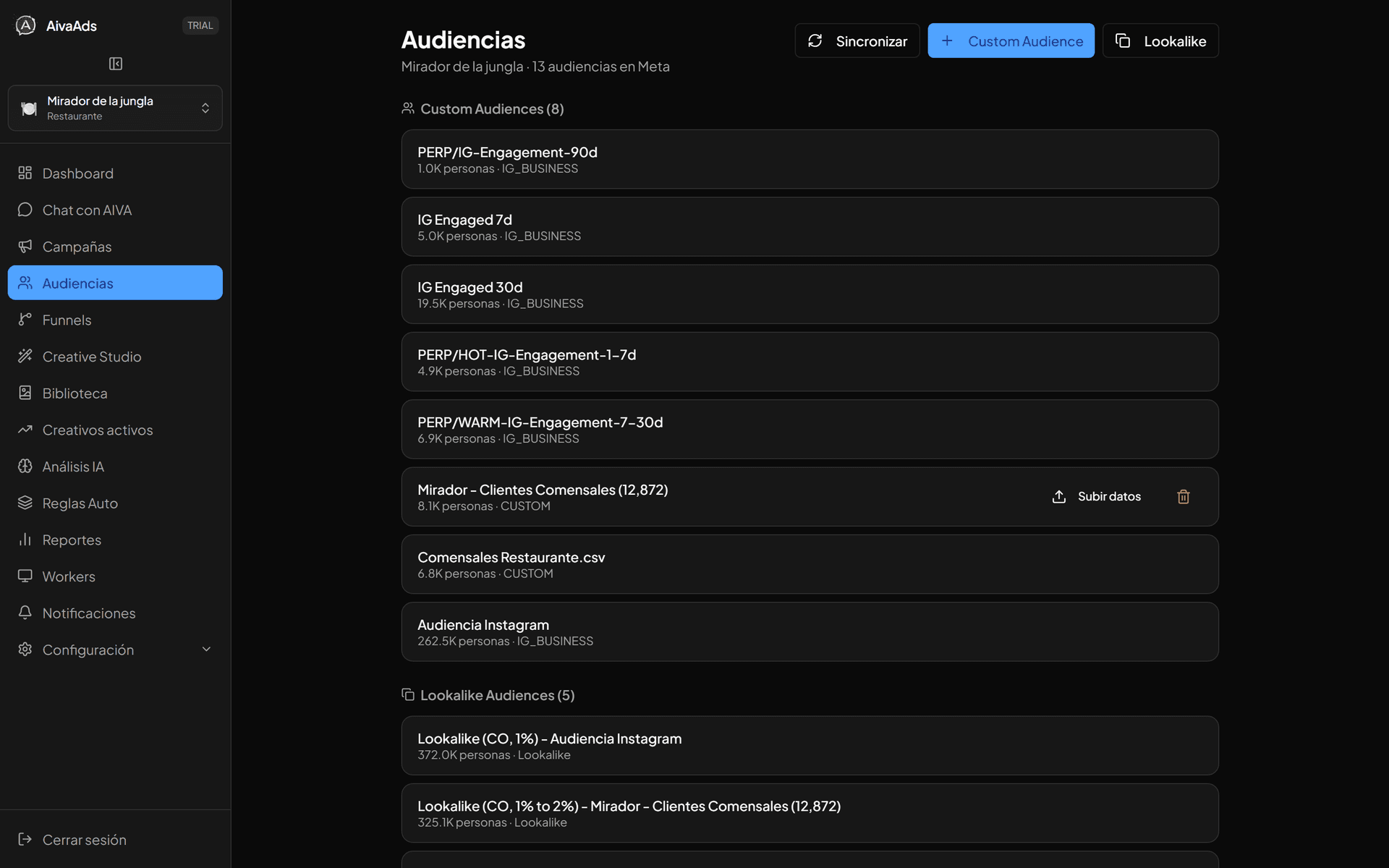This screenshot has width=1389, height=868.
Task: Open Biblioteca page
Action: coord(115,393)
